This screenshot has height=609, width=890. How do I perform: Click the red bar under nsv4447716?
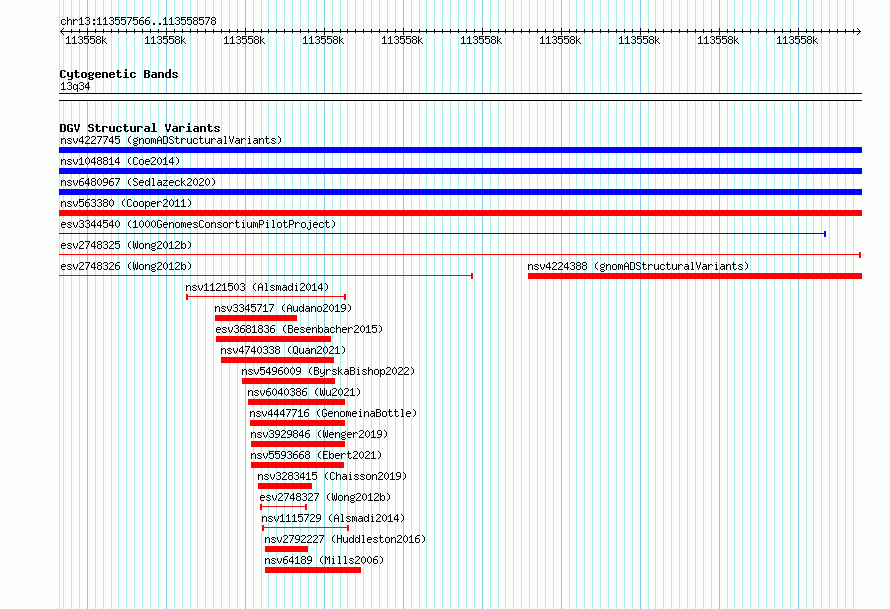tap(297, 423)
